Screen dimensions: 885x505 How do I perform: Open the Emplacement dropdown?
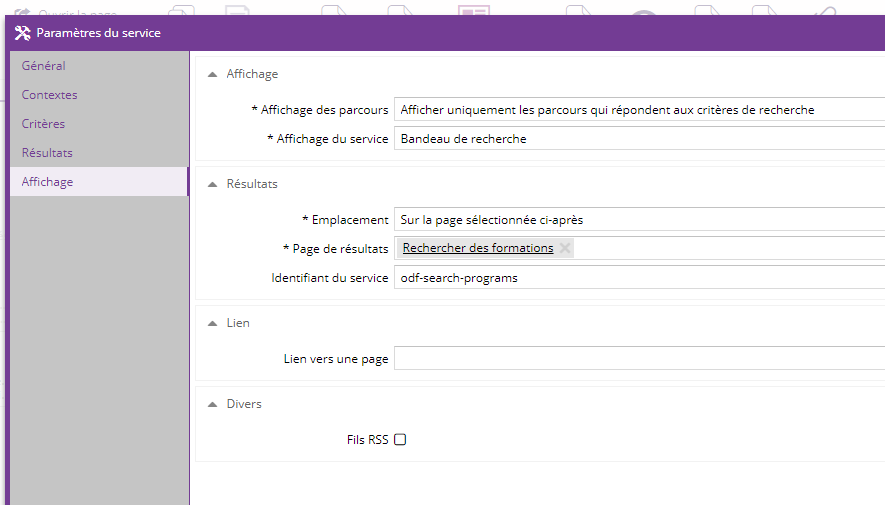[x=638, y=219]
